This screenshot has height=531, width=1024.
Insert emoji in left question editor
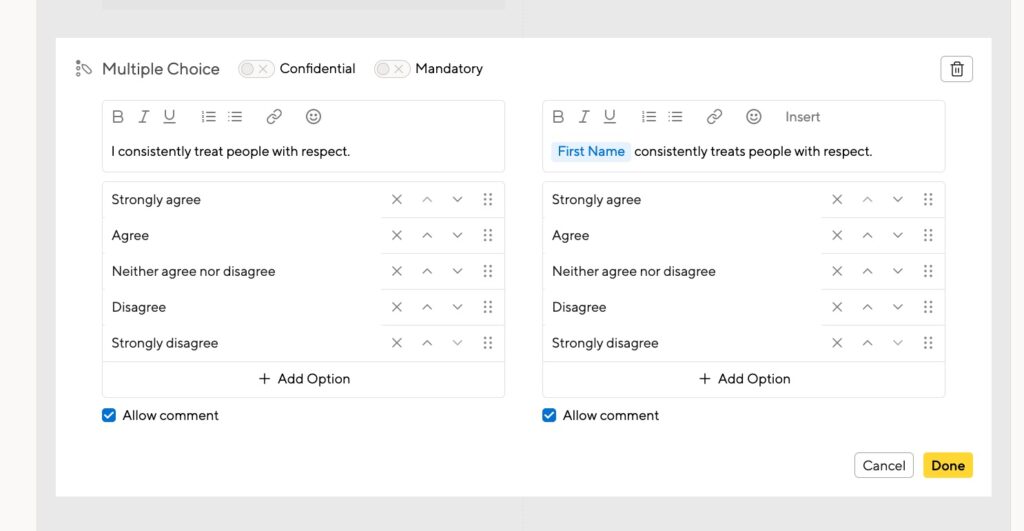(313, 117)
